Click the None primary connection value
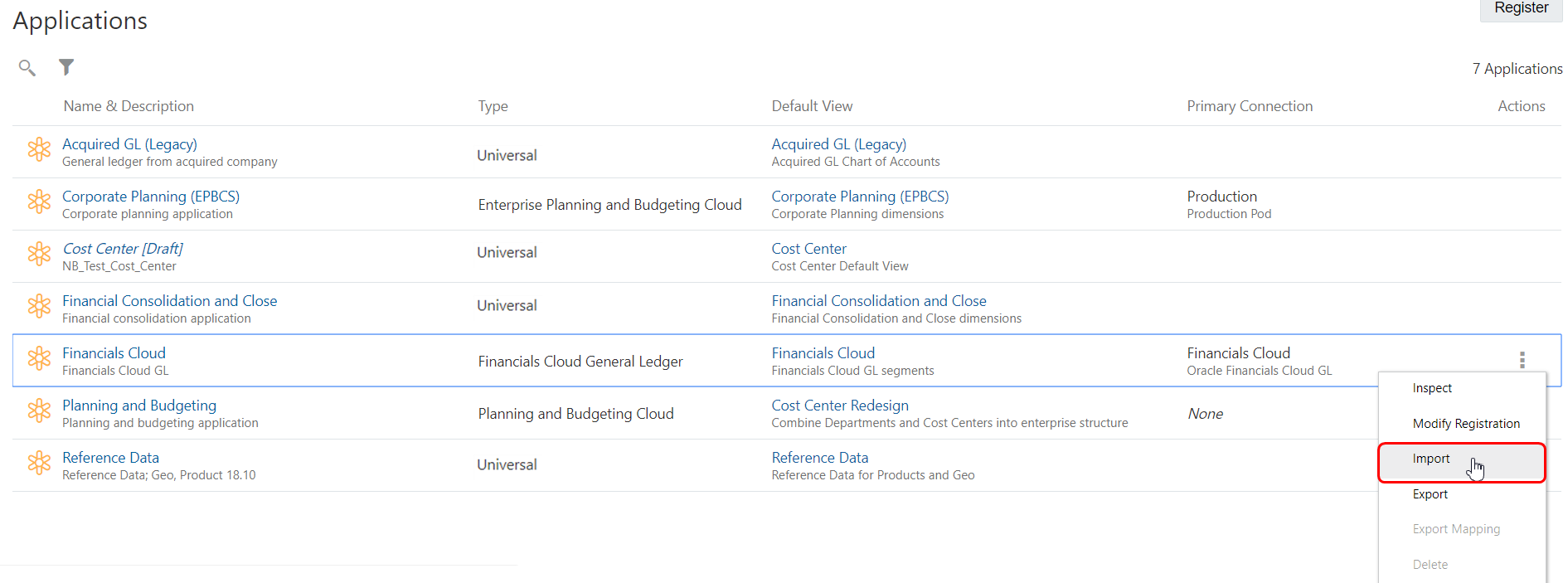This screenshot has width=1568, height=583. pos(1205,414)
